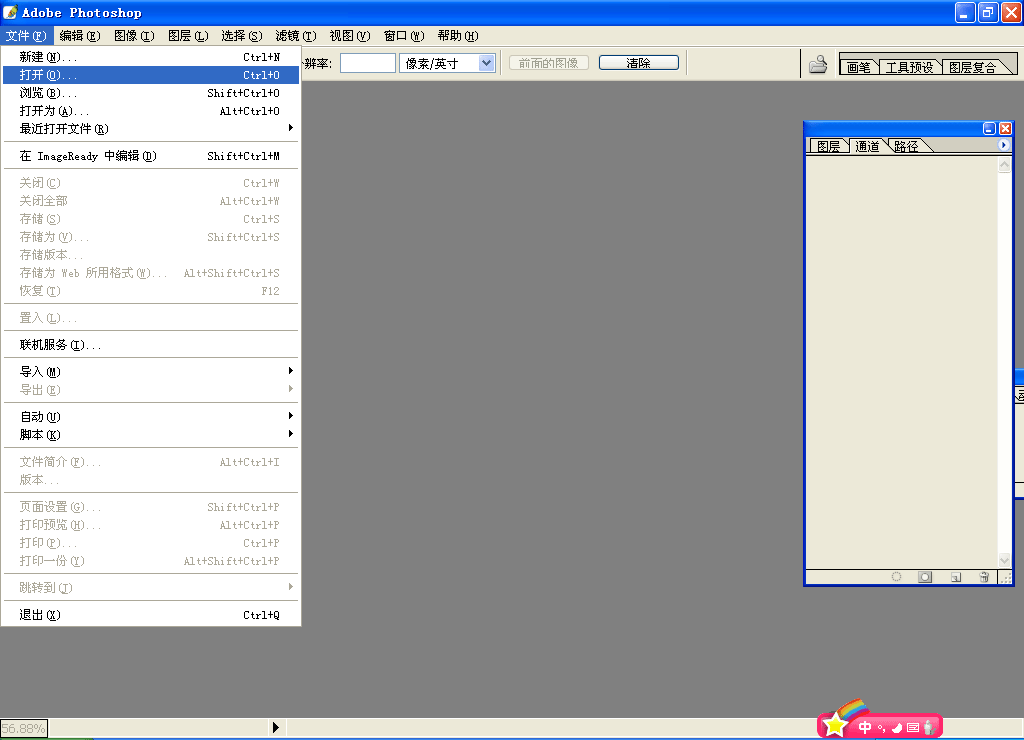Load channel as selection dotted-circle icon
The width and height of the screenshot is (1024, 740).
897,577
